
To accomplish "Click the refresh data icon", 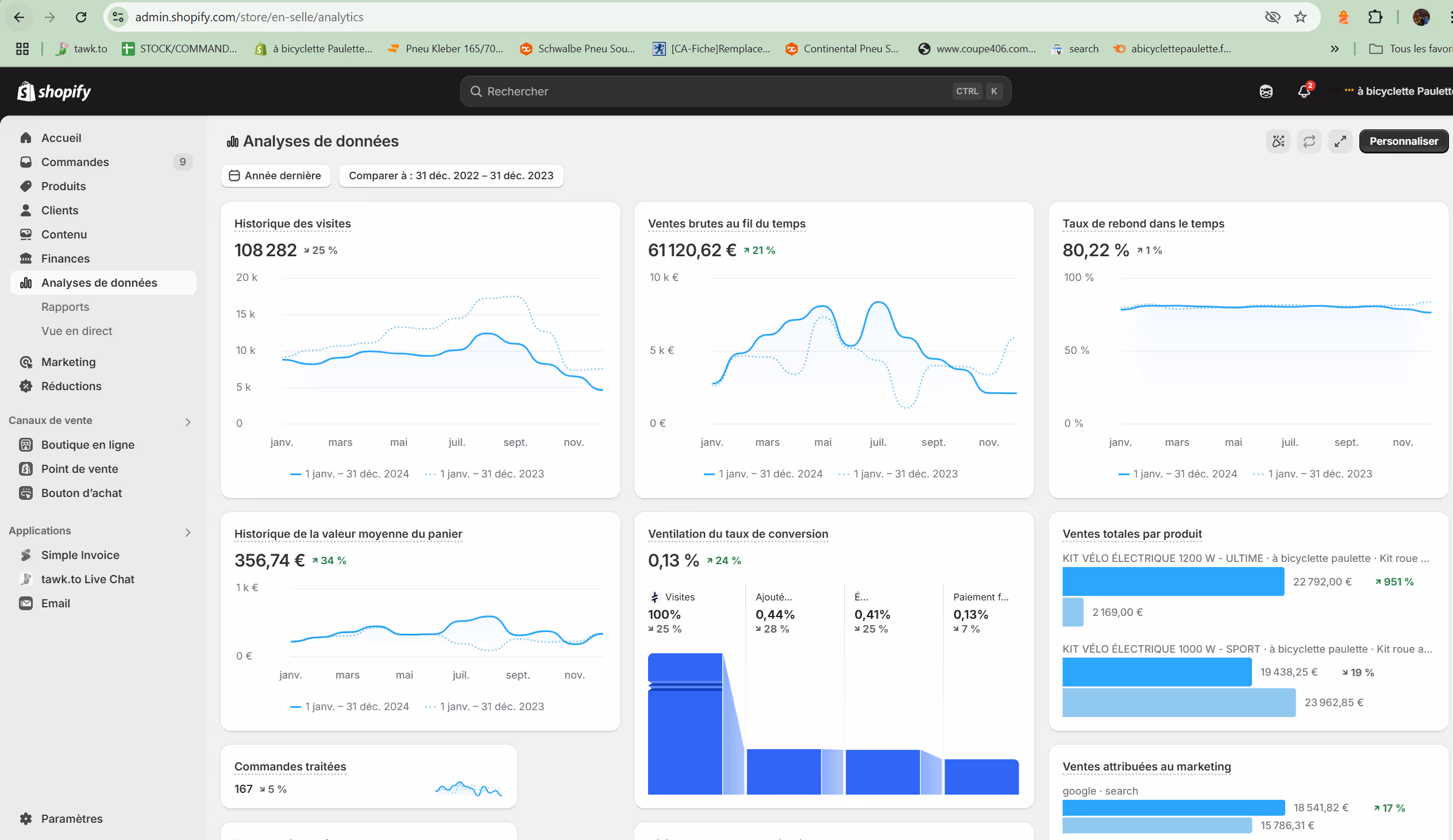I will 1309,141.
